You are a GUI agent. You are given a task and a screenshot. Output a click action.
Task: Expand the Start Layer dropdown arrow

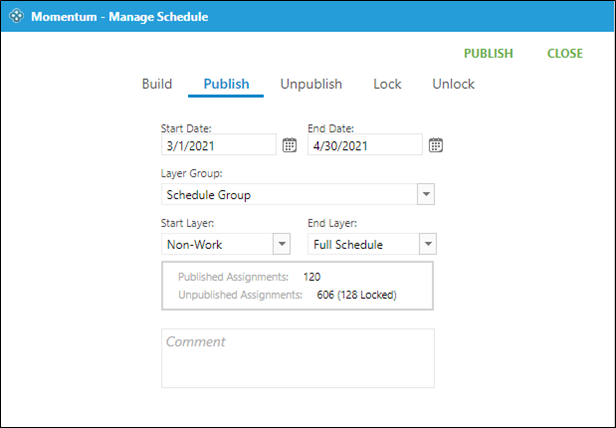click(x=281, y=243)
